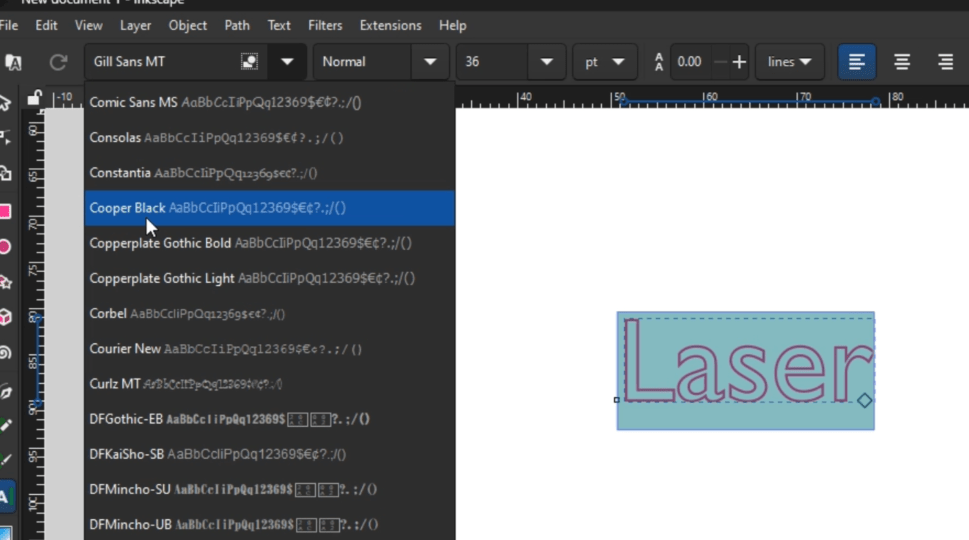Set text alignment to center
Image resolution: width=969 pixels, height=540 pixels.
(x=901, y=62)
